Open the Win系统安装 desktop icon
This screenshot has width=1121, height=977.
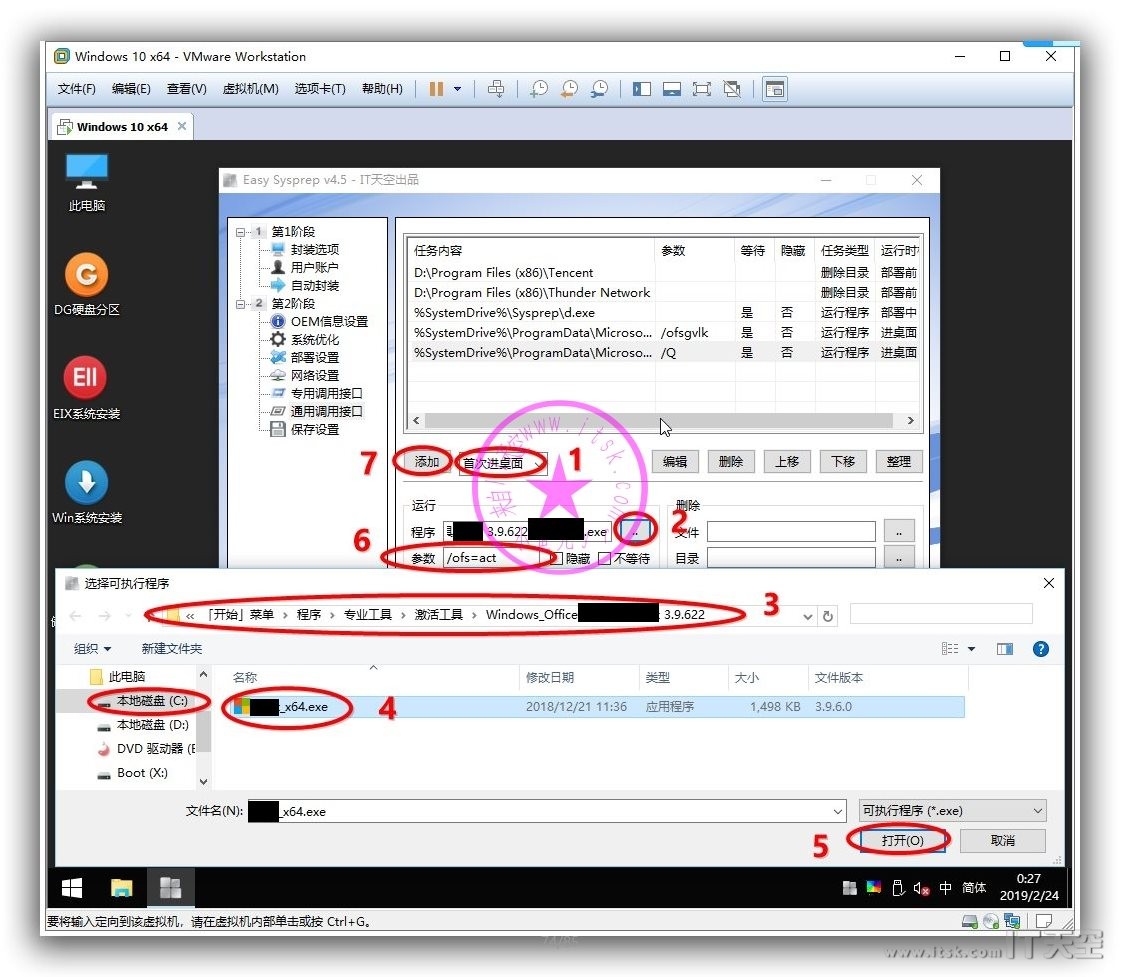click(x=87, y=492)
